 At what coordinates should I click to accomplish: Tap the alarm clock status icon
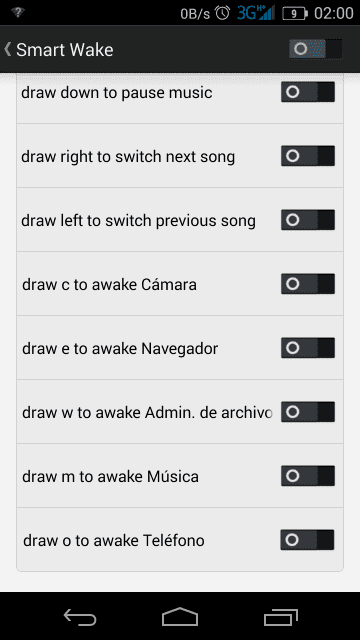tap(222, 13)
